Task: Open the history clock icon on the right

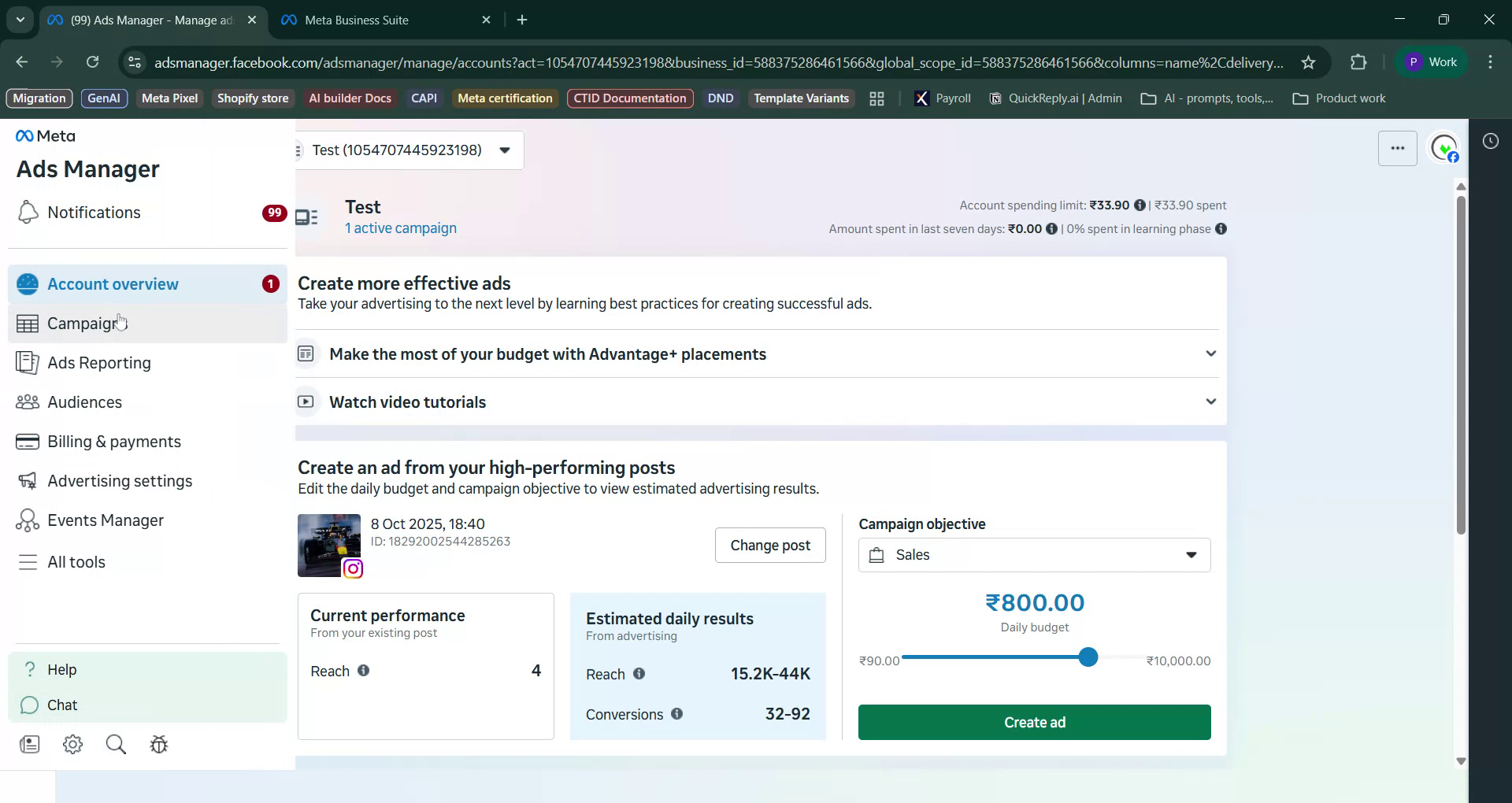Action: click(x=1490, y=140)
